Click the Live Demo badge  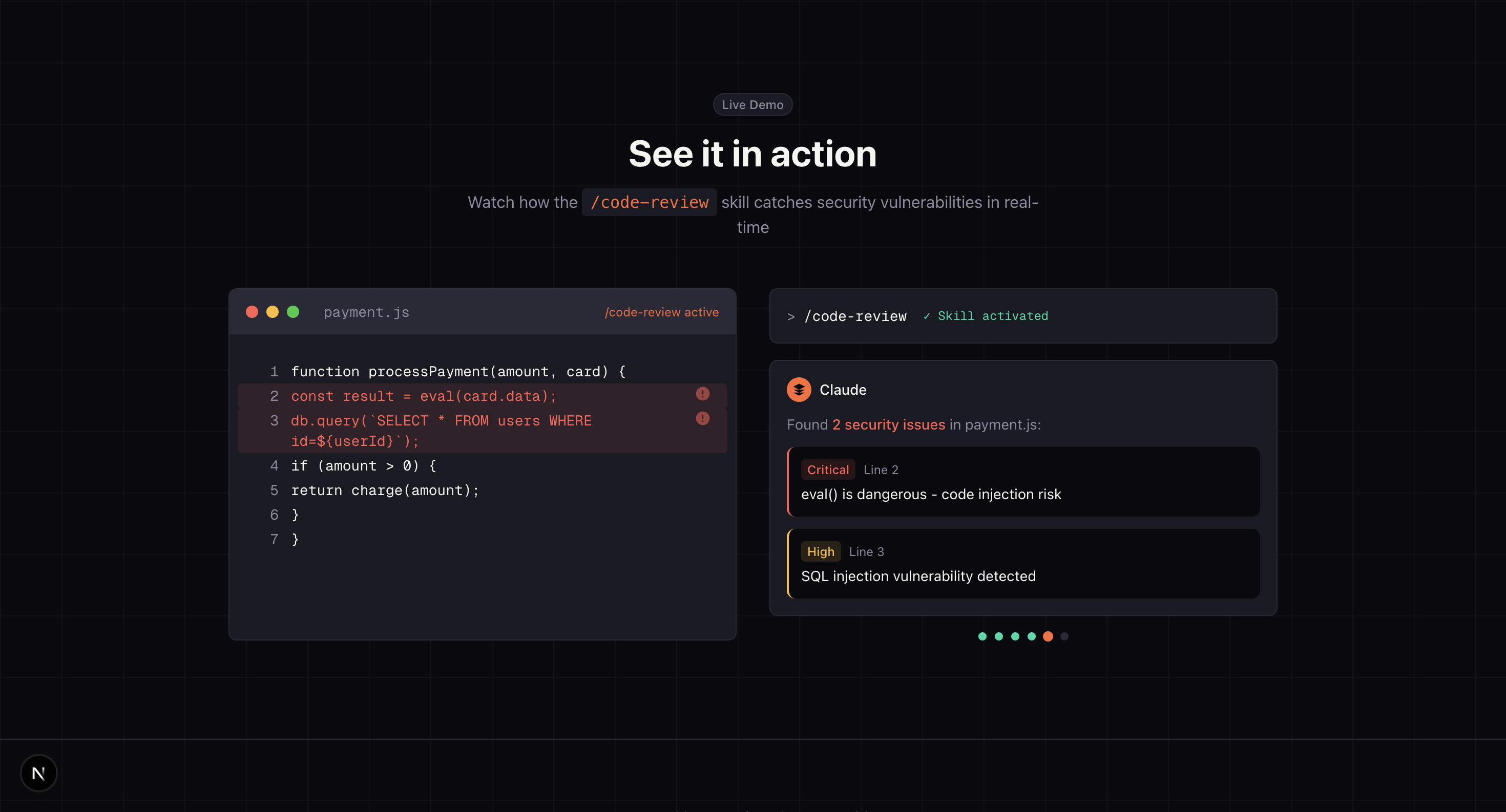tap(752, 104)
